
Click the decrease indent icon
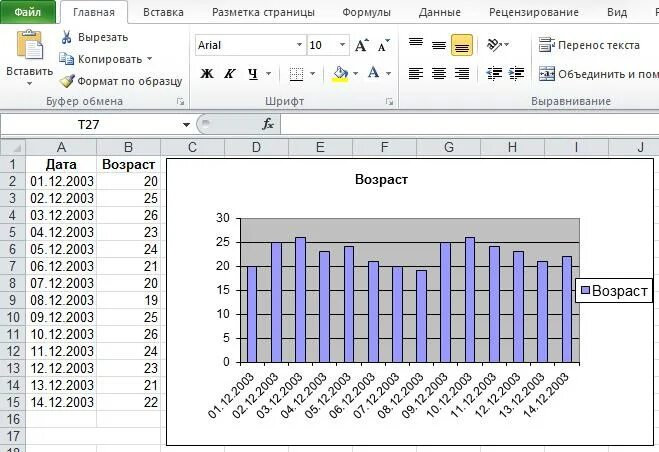(494, 74)
